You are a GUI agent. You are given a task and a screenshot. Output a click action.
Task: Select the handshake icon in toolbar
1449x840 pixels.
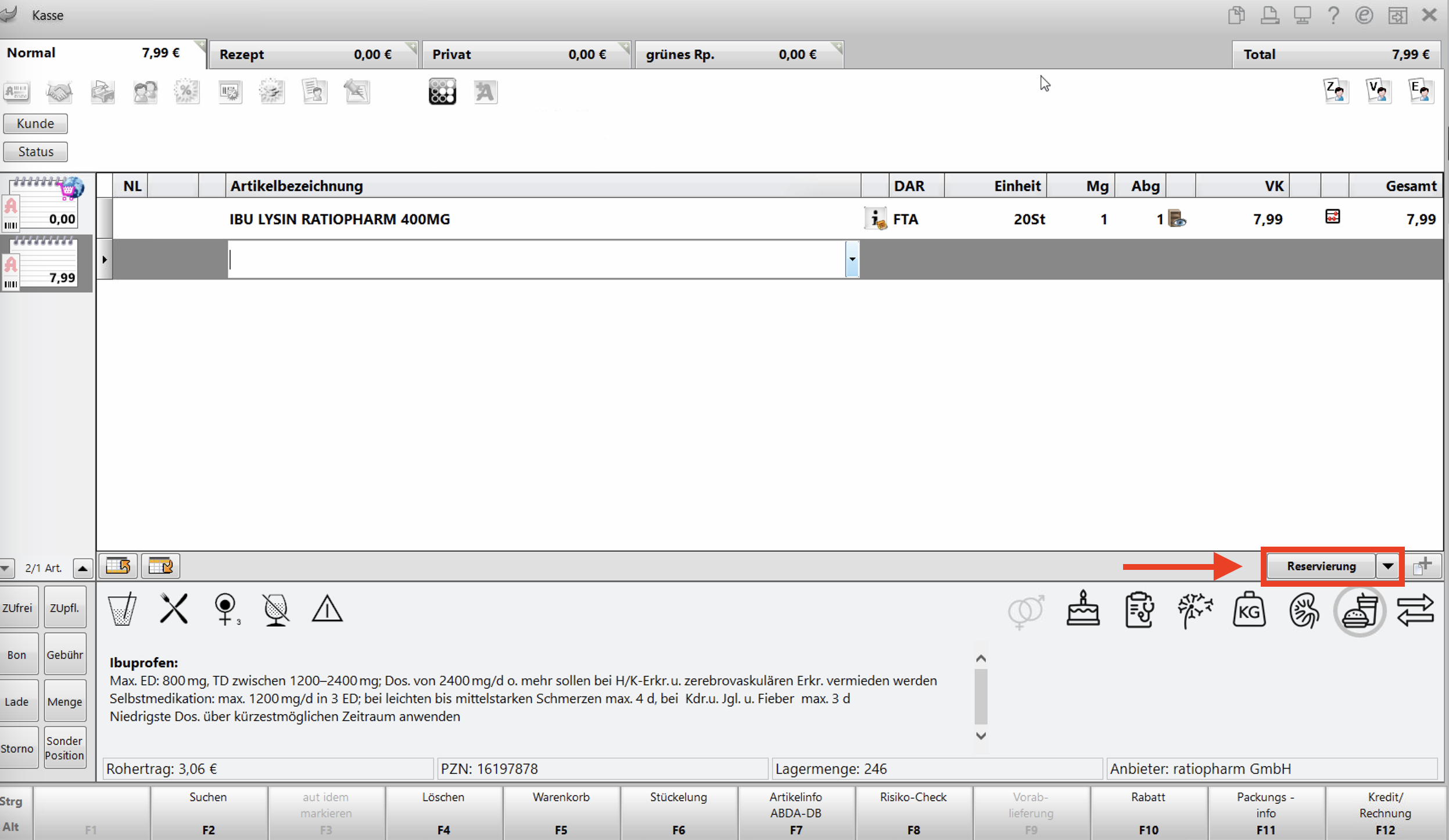point(59,92)
